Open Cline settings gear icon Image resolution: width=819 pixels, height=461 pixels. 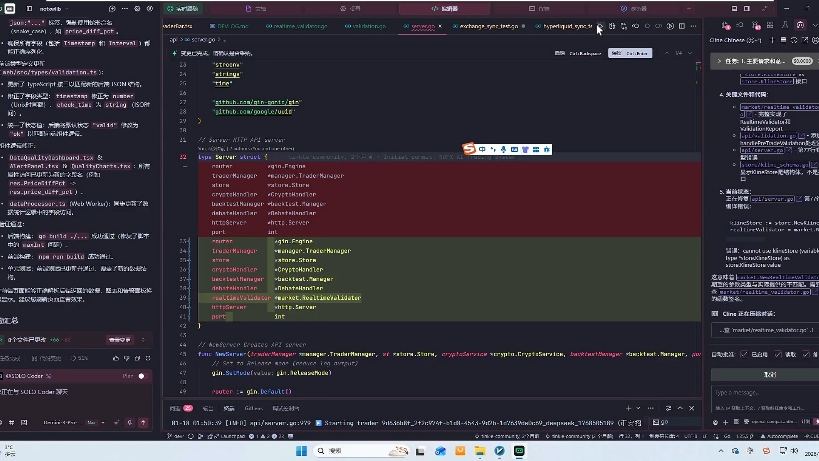pos(814,40)
